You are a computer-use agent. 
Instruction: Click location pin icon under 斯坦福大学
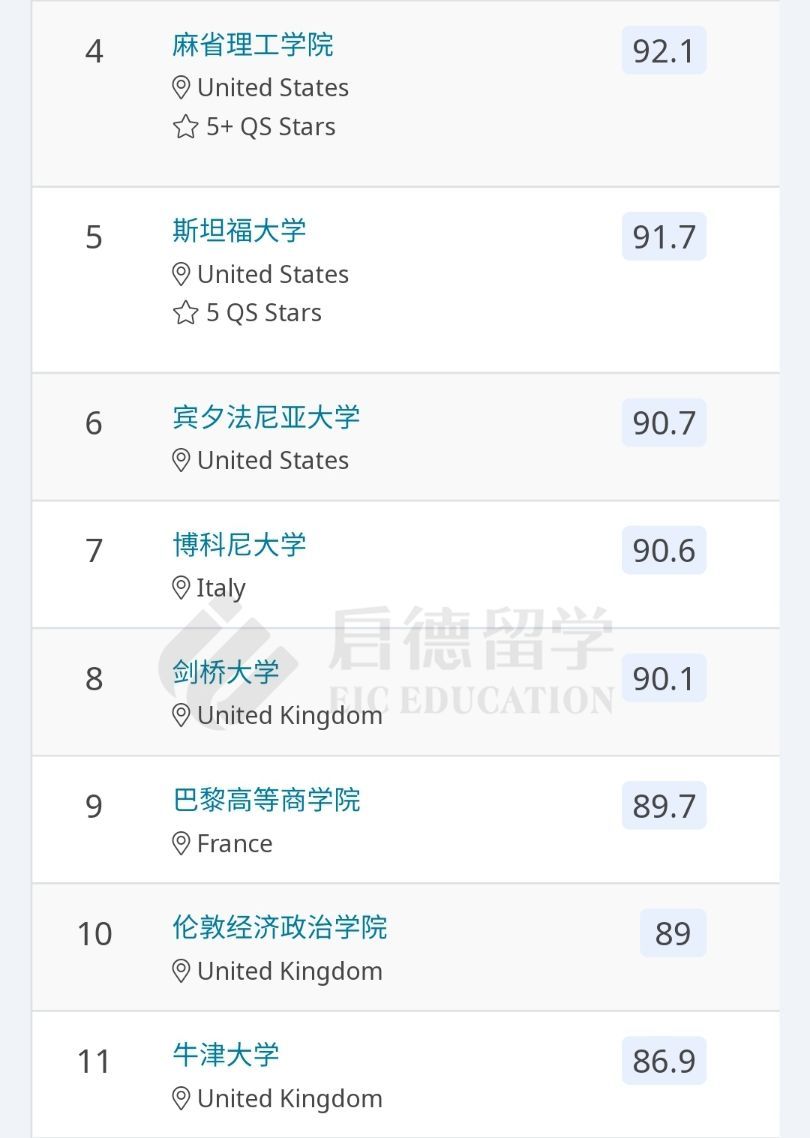181,274
